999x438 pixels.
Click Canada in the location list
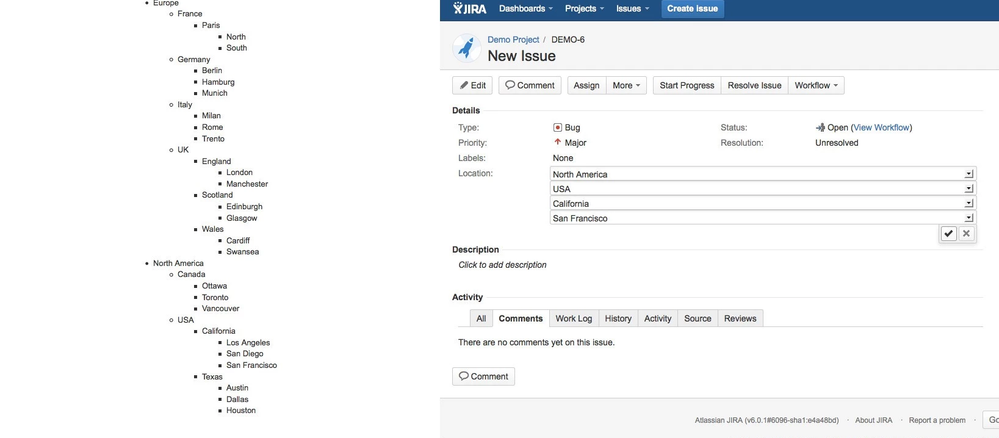(192, 274)
